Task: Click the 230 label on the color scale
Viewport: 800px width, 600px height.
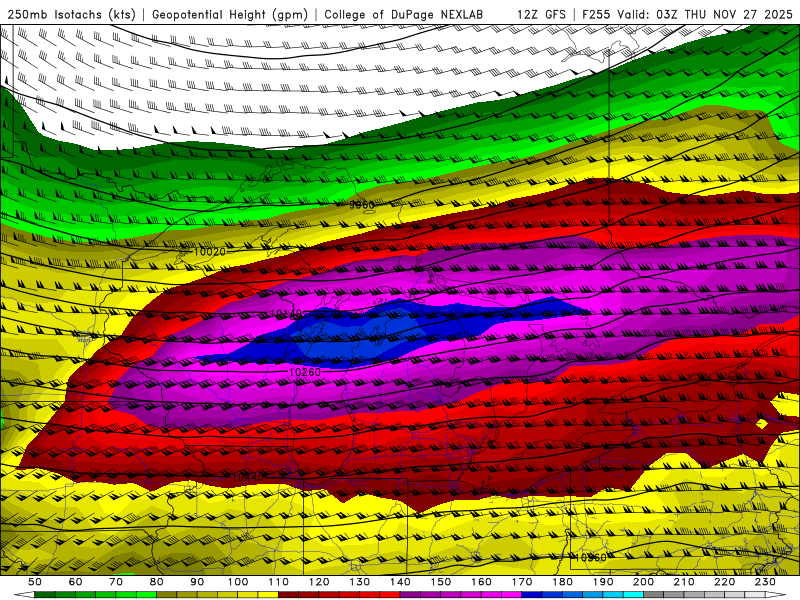Action: point(766,582)
